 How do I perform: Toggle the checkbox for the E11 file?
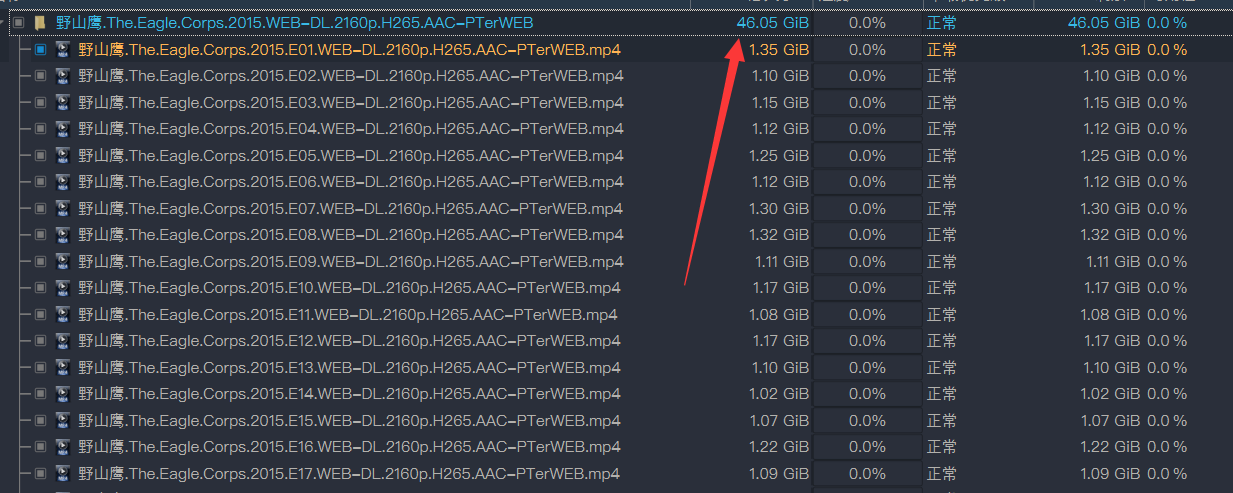[x=40, y=314]
